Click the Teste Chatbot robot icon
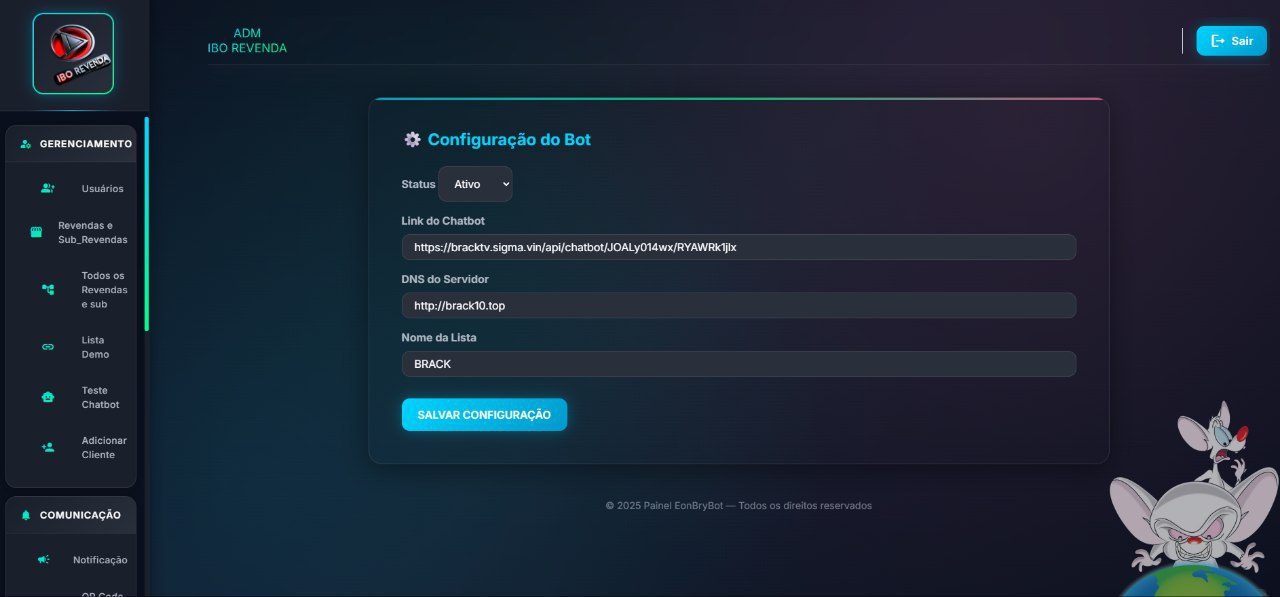 tap(48, 397)
